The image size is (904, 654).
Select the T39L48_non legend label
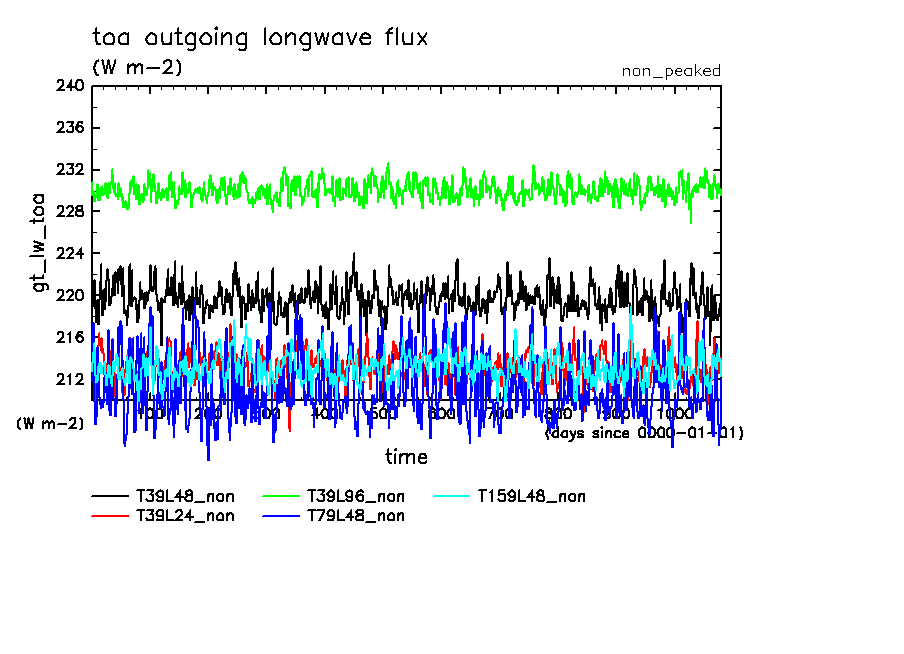click(185, 496)
